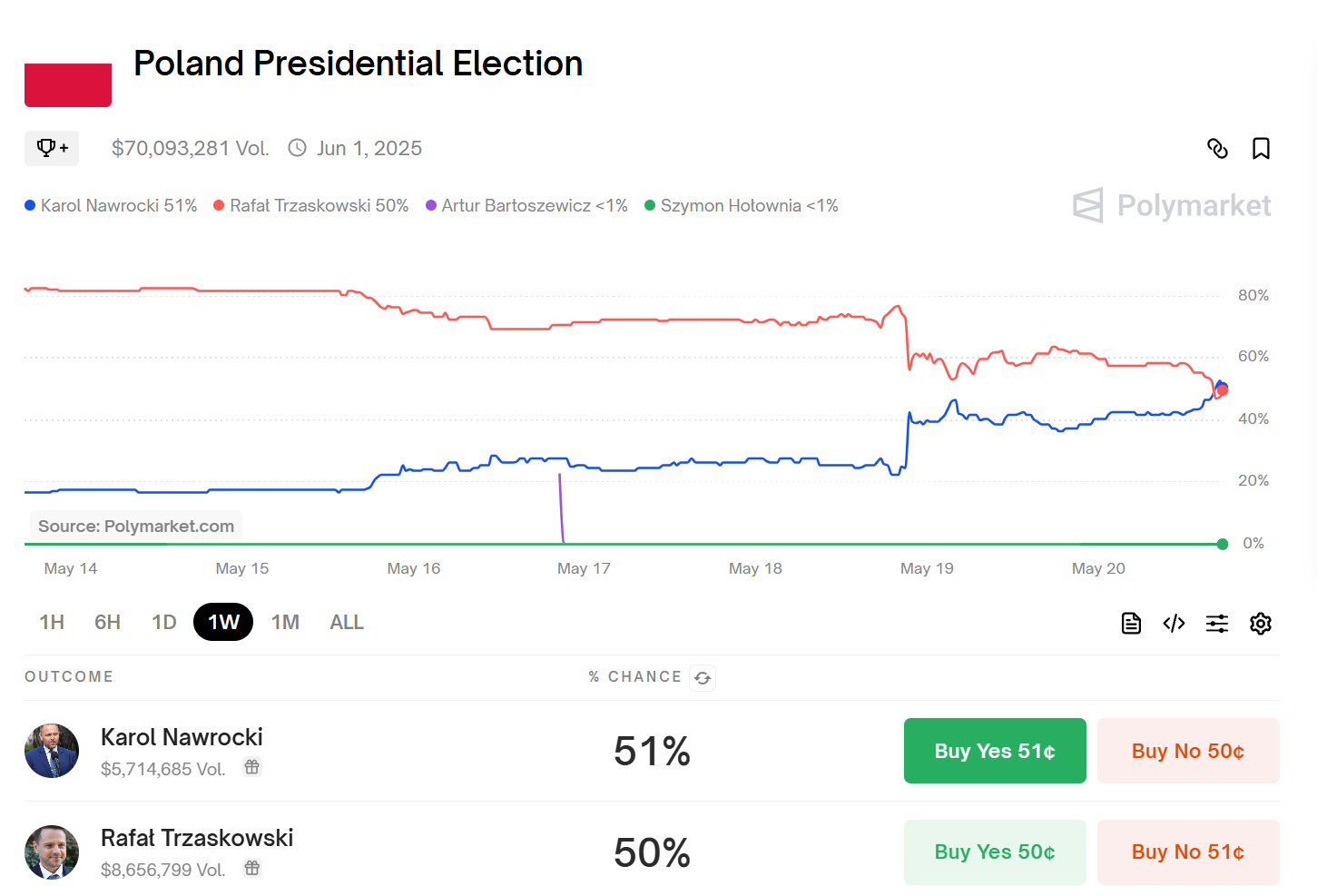Click the trophy plus icon button
Screen dimensions: 1317x896
click(52, 148)
